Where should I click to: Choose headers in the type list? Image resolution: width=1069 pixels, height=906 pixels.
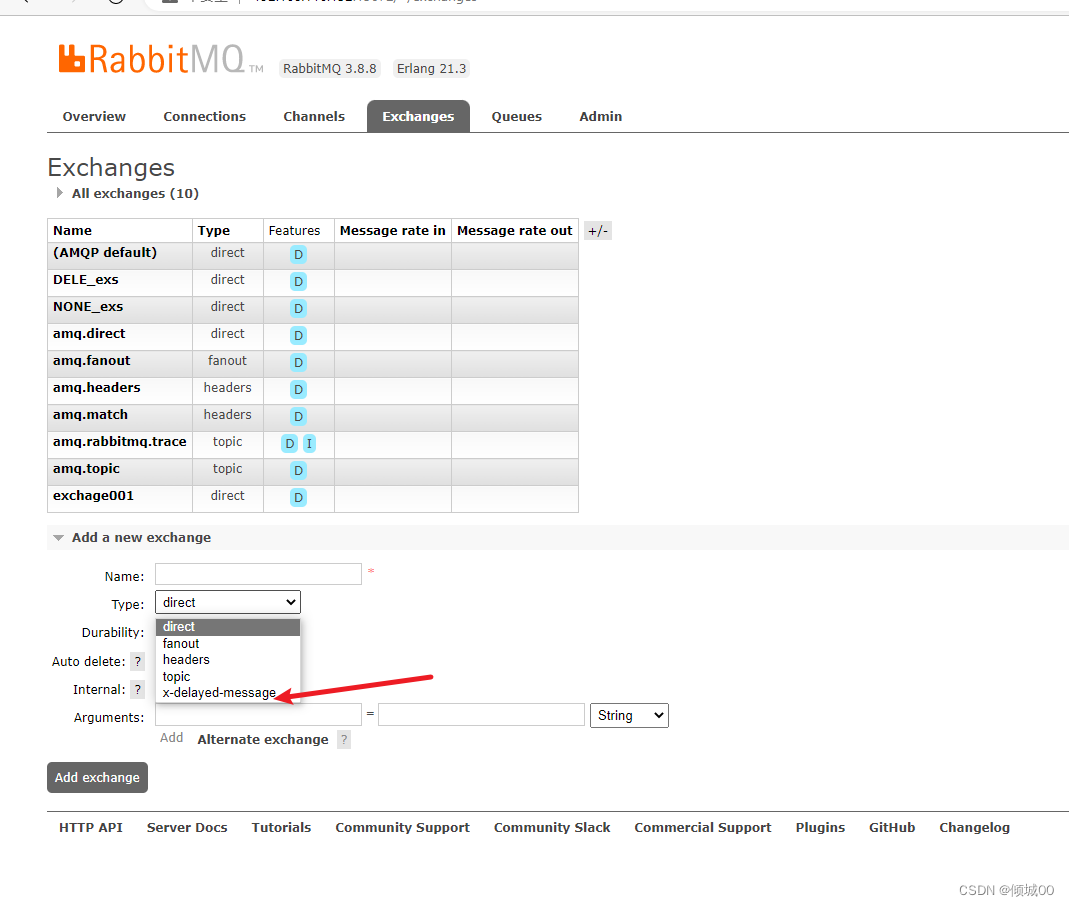(228, 660)
